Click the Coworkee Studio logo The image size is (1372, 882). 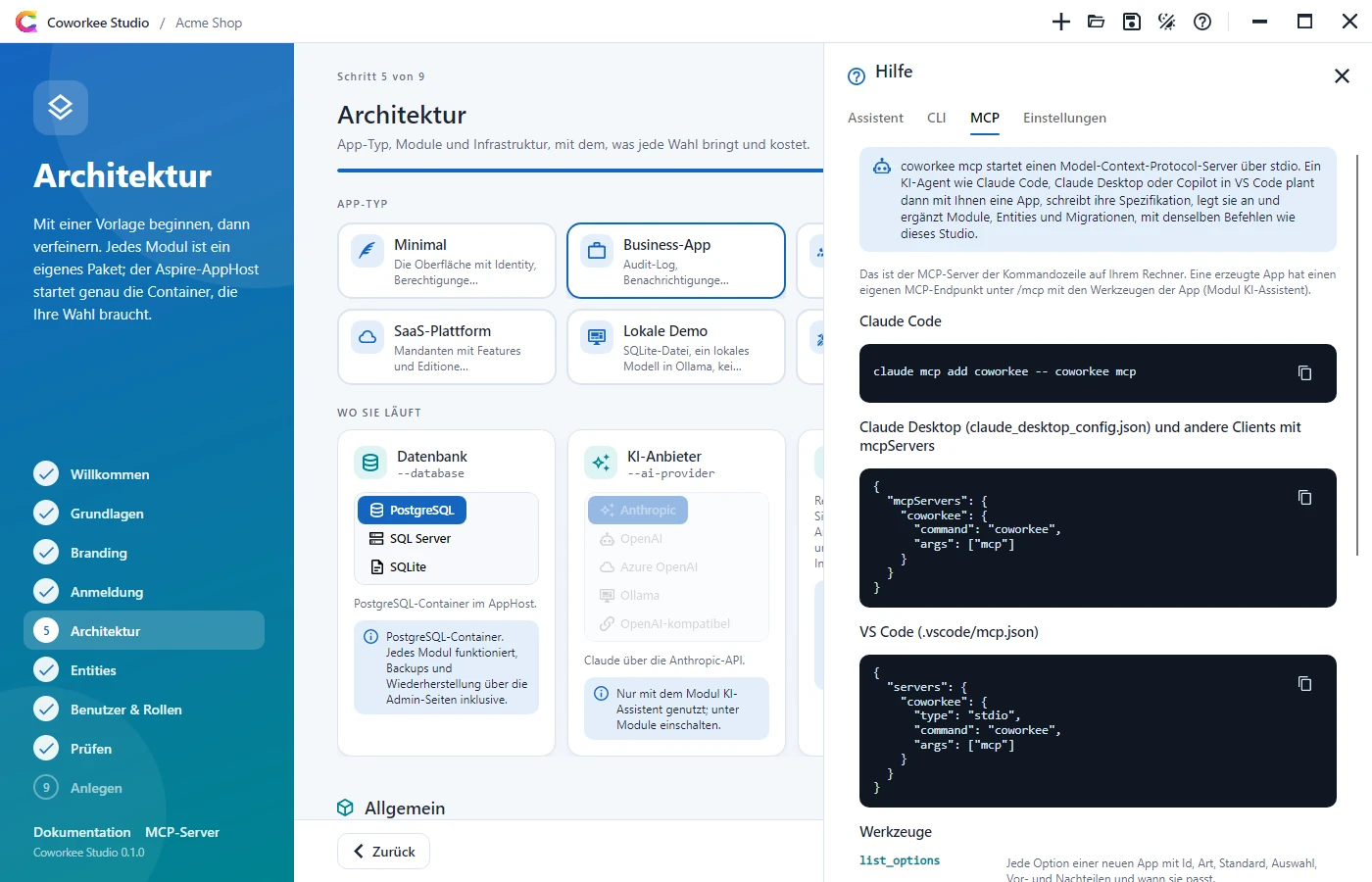(26, 22)
